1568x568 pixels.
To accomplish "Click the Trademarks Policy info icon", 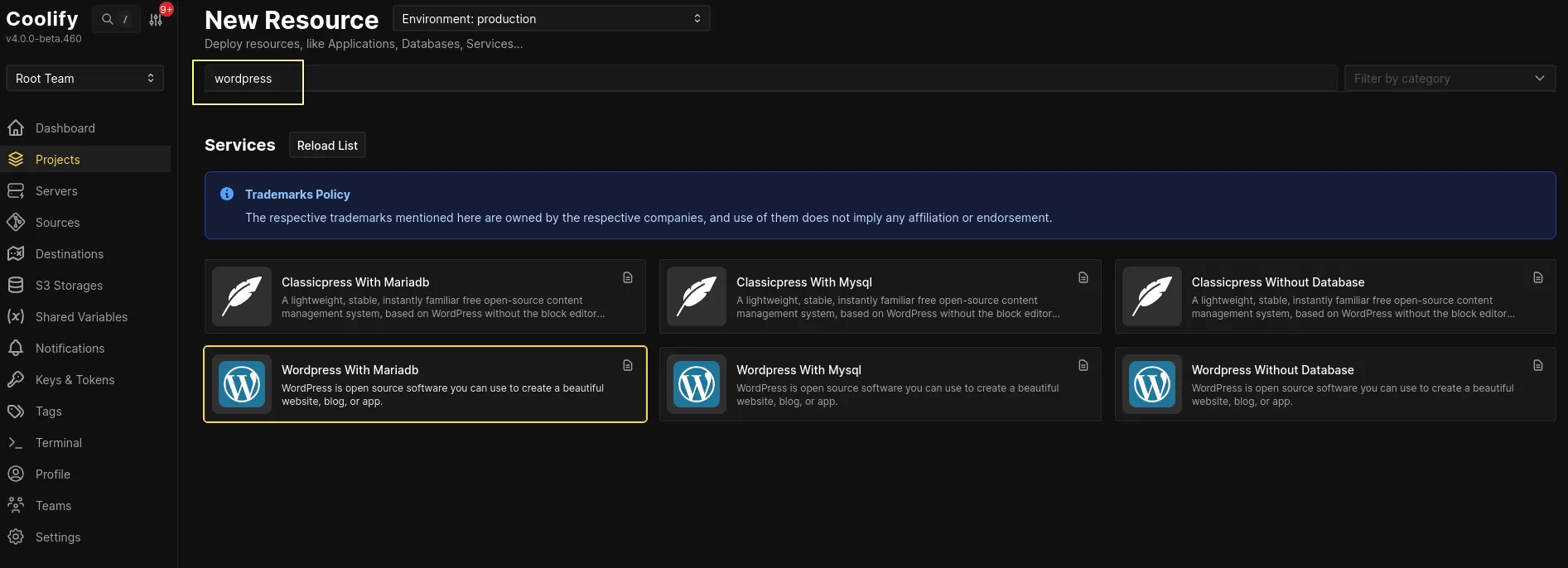I will point(227,194).
